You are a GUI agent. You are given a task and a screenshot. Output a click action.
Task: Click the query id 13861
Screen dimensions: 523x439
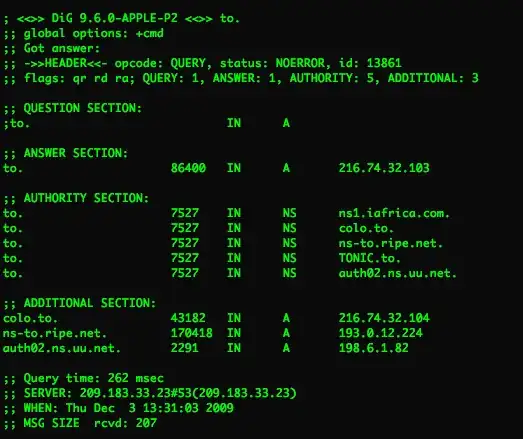pyautogui.click(x=384, y=63)
